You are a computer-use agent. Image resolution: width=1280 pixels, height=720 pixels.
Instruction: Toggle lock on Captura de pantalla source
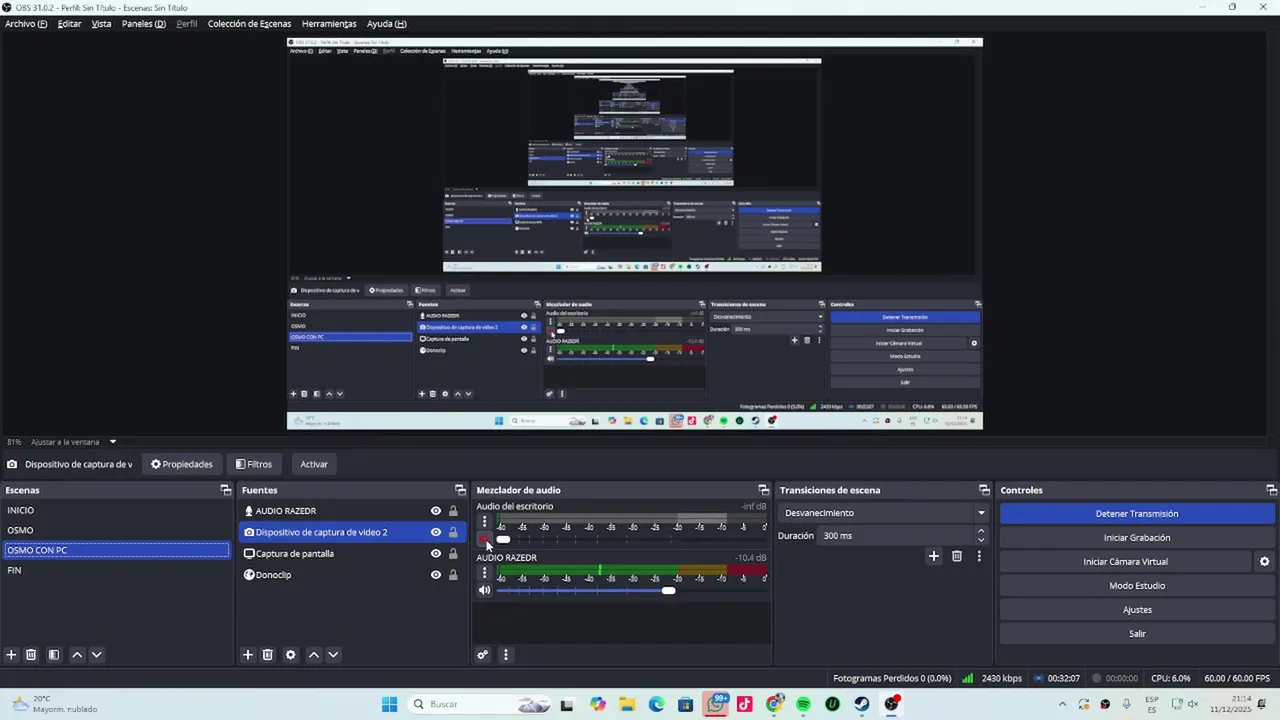click(x=453, y=554)
